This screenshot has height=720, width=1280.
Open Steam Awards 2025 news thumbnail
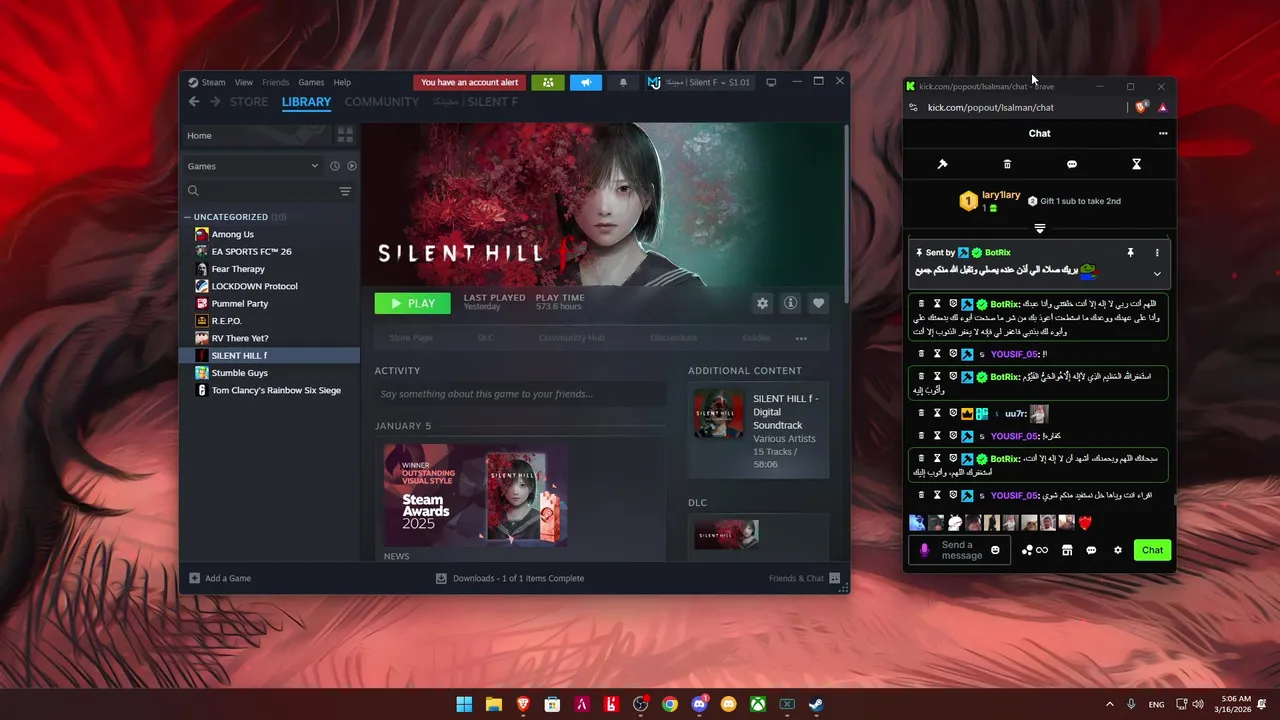[x=476, y=495]
